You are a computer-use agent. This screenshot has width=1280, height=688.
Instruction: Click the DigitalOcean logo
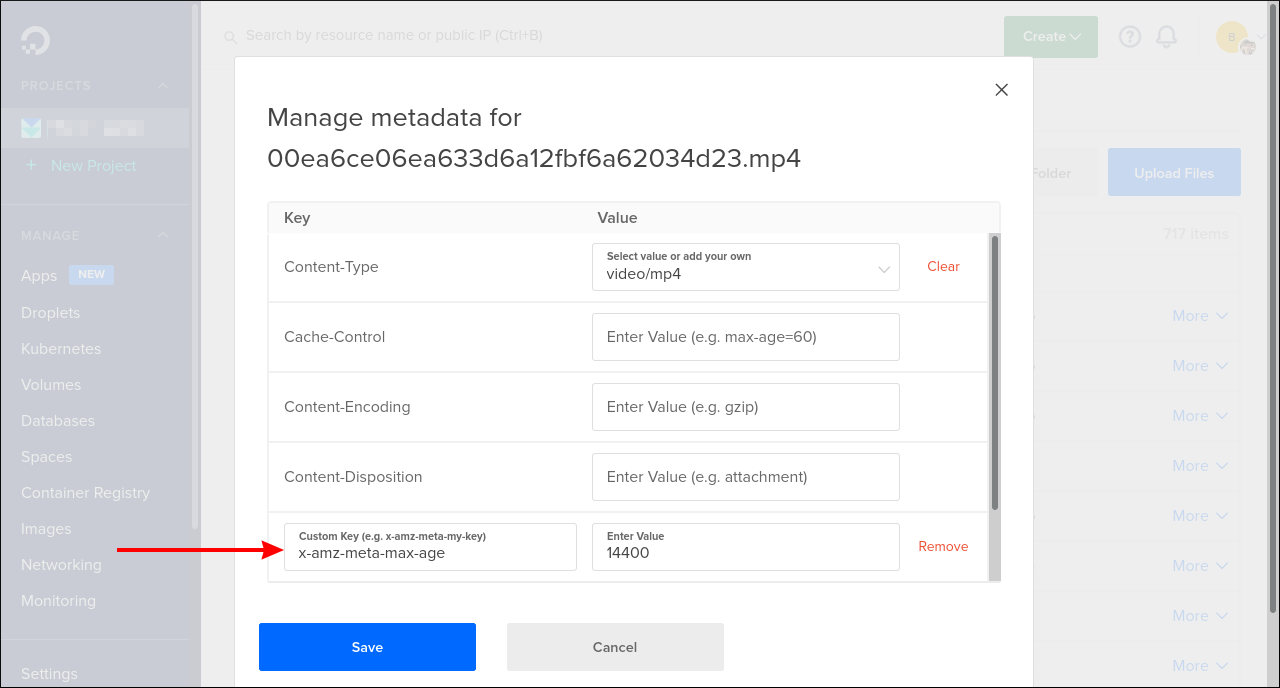pos(34,42)
